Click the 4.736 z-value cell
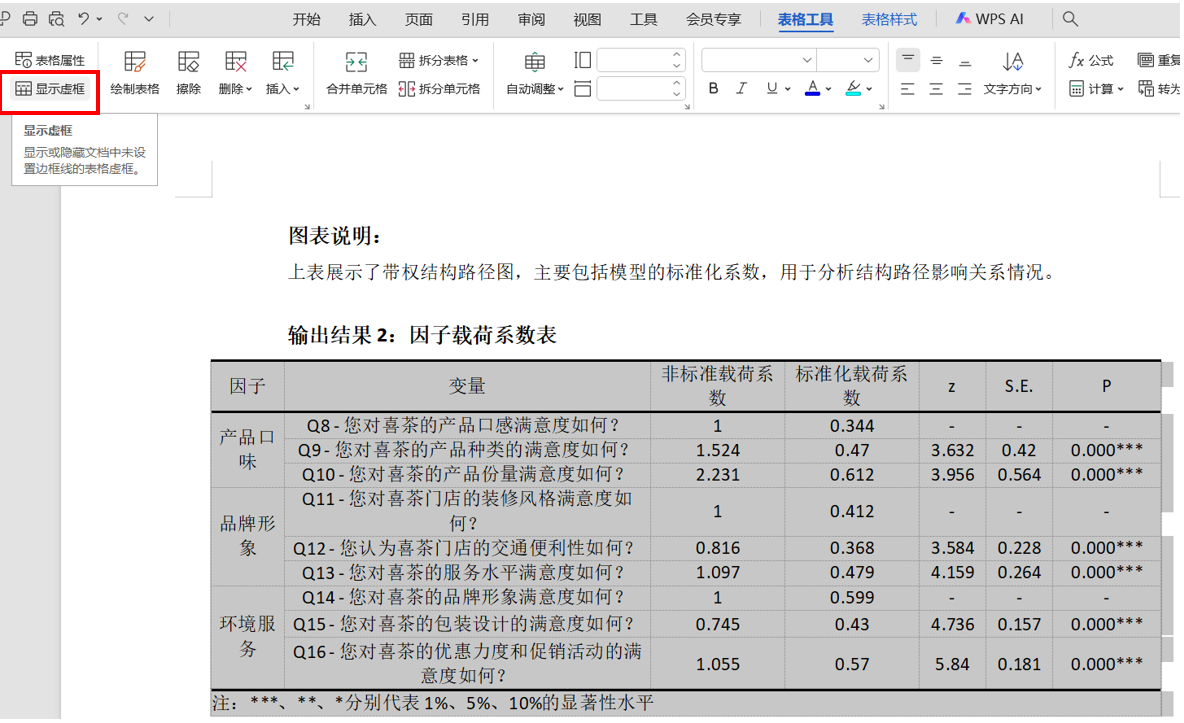The height and width of the screenshot is (723, 1184). pyautogui.click(x=952, y=625)
